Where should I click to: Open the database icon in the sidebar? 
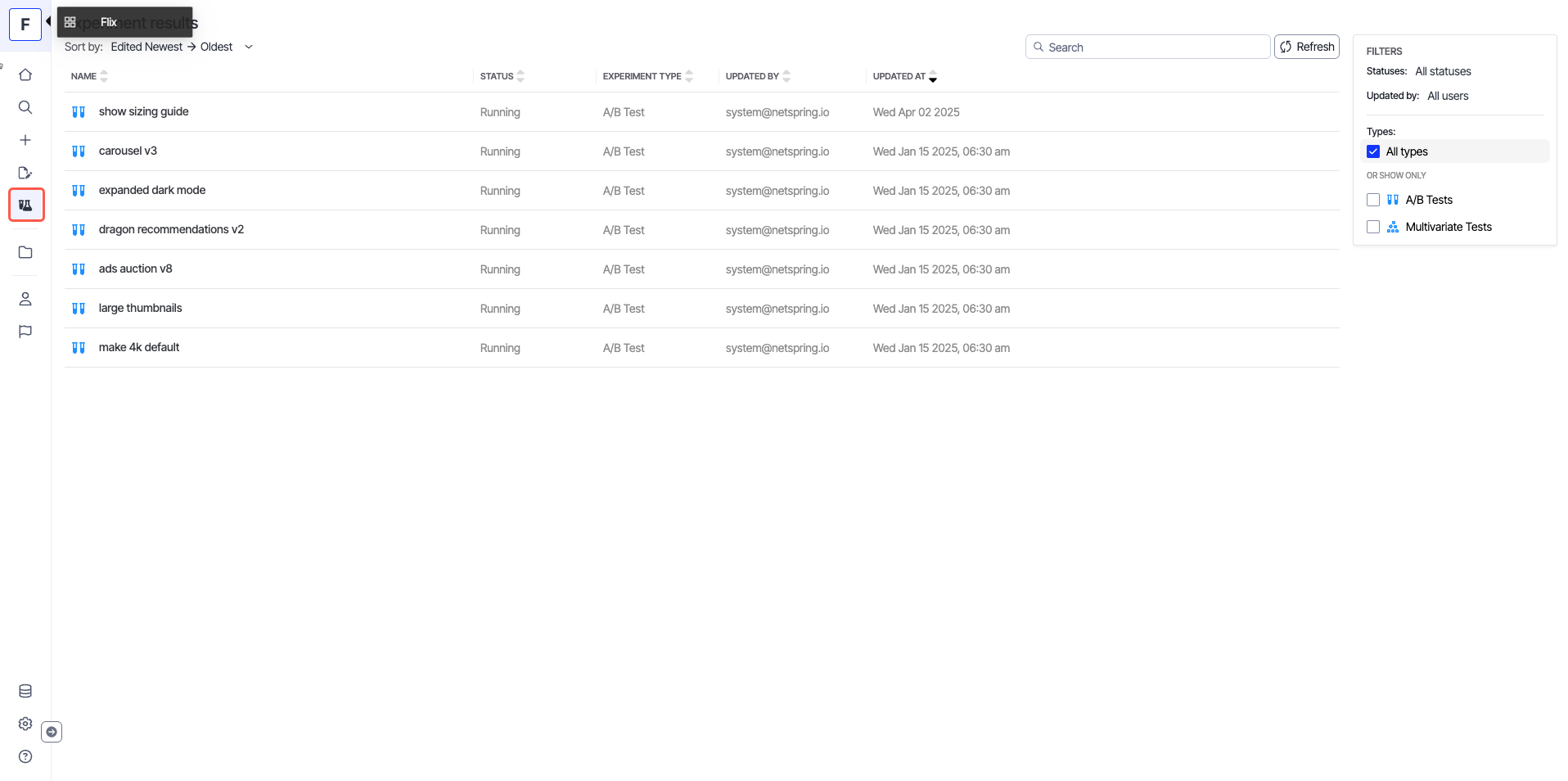25,691
